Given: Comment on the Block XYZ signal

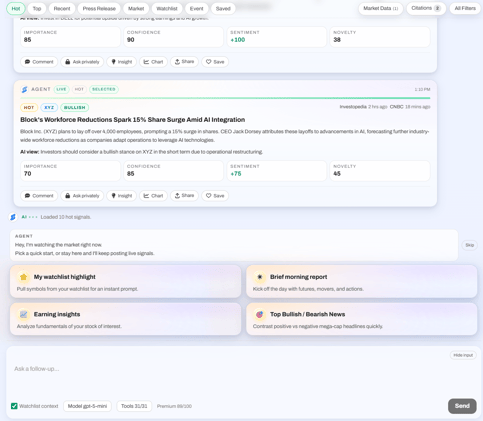Looking at the screenshot, I should pyautogui.click(x=39, y=196).
